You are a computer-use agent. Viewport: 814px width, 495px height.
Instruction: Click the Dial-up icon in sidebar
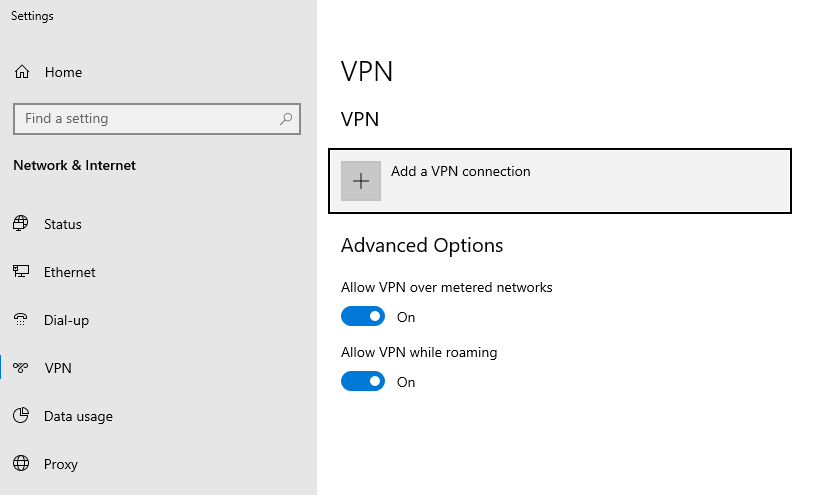pos(21,320)
